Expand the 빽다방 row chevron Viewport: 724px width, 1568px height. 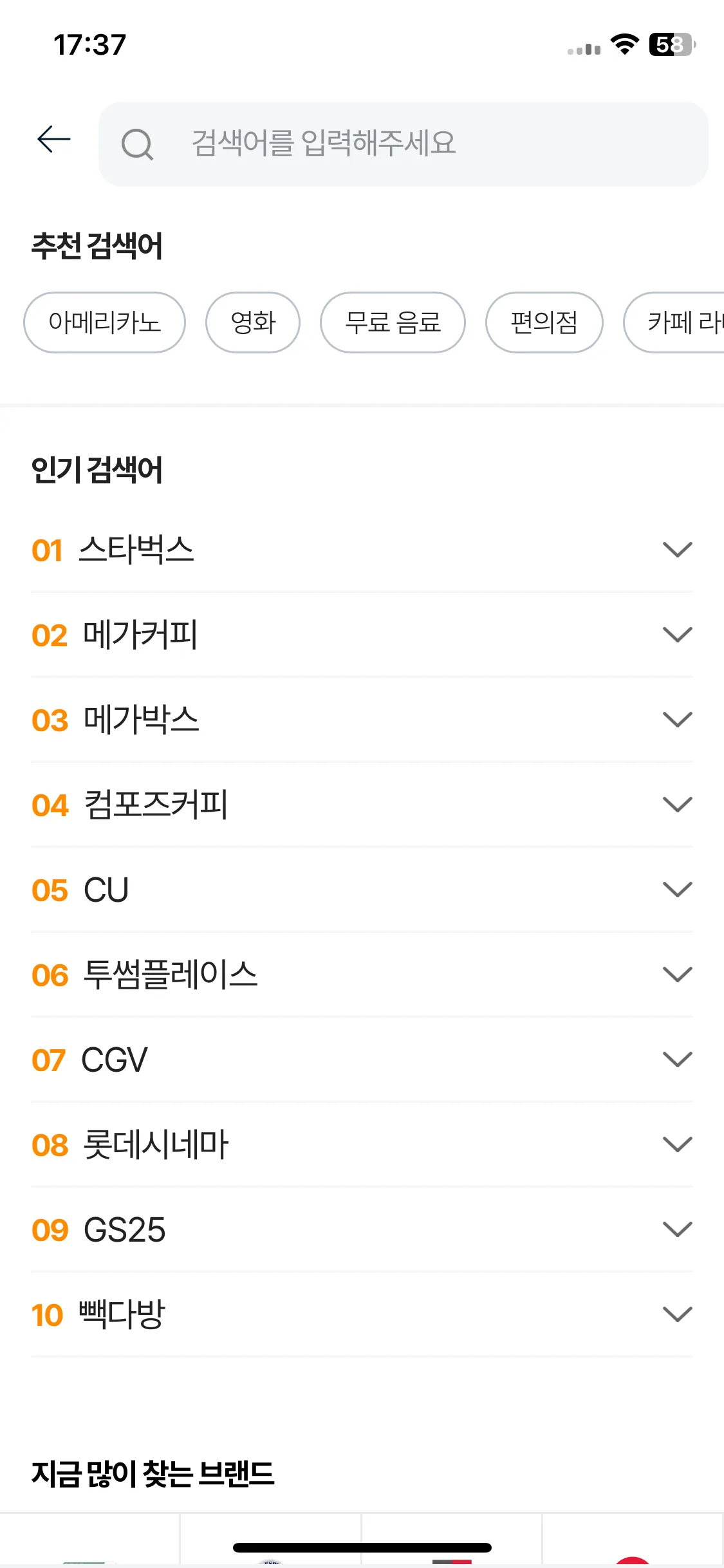677,1314
